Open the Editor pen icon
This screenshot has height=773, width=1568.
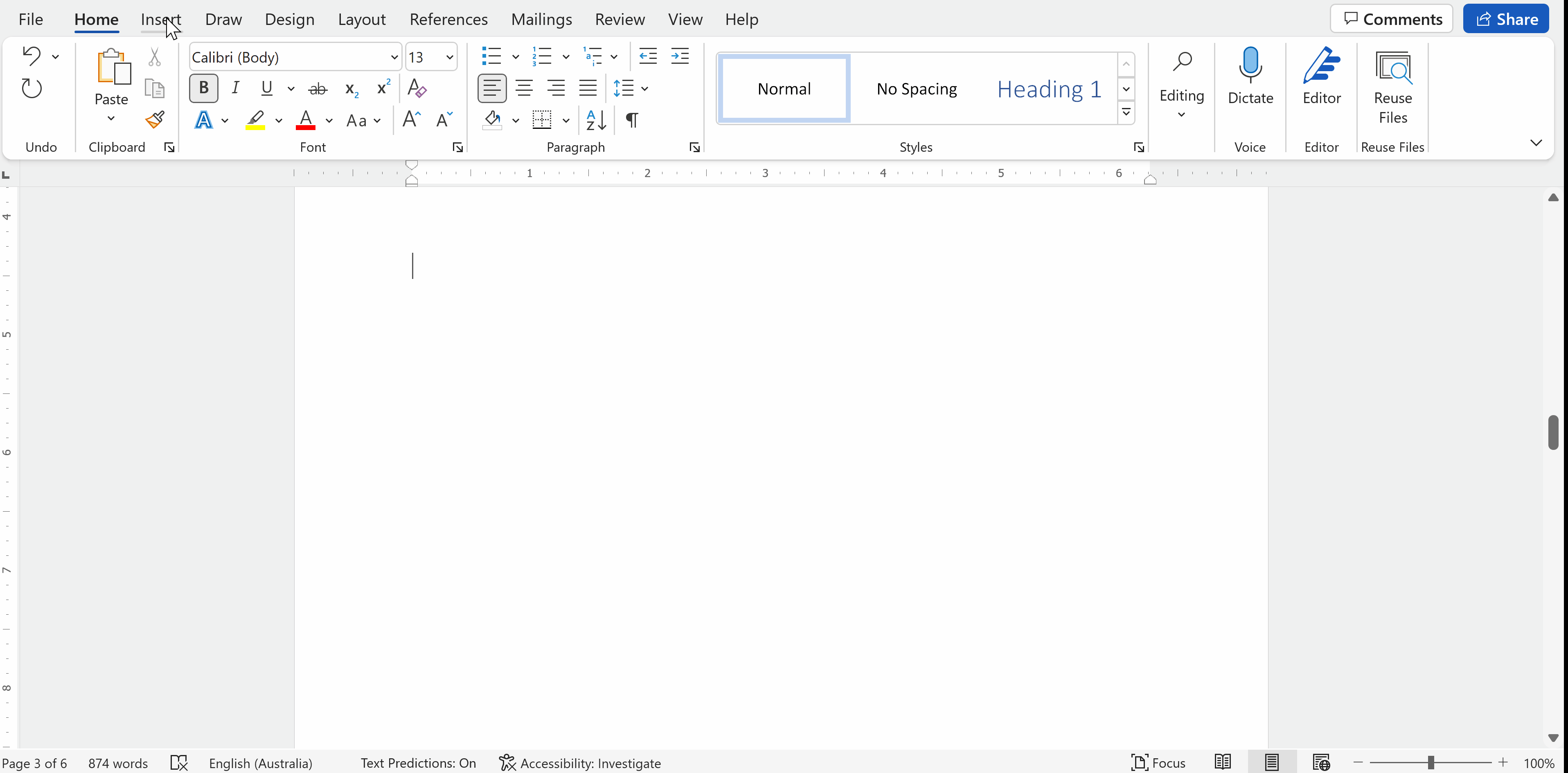[1321, 66]
